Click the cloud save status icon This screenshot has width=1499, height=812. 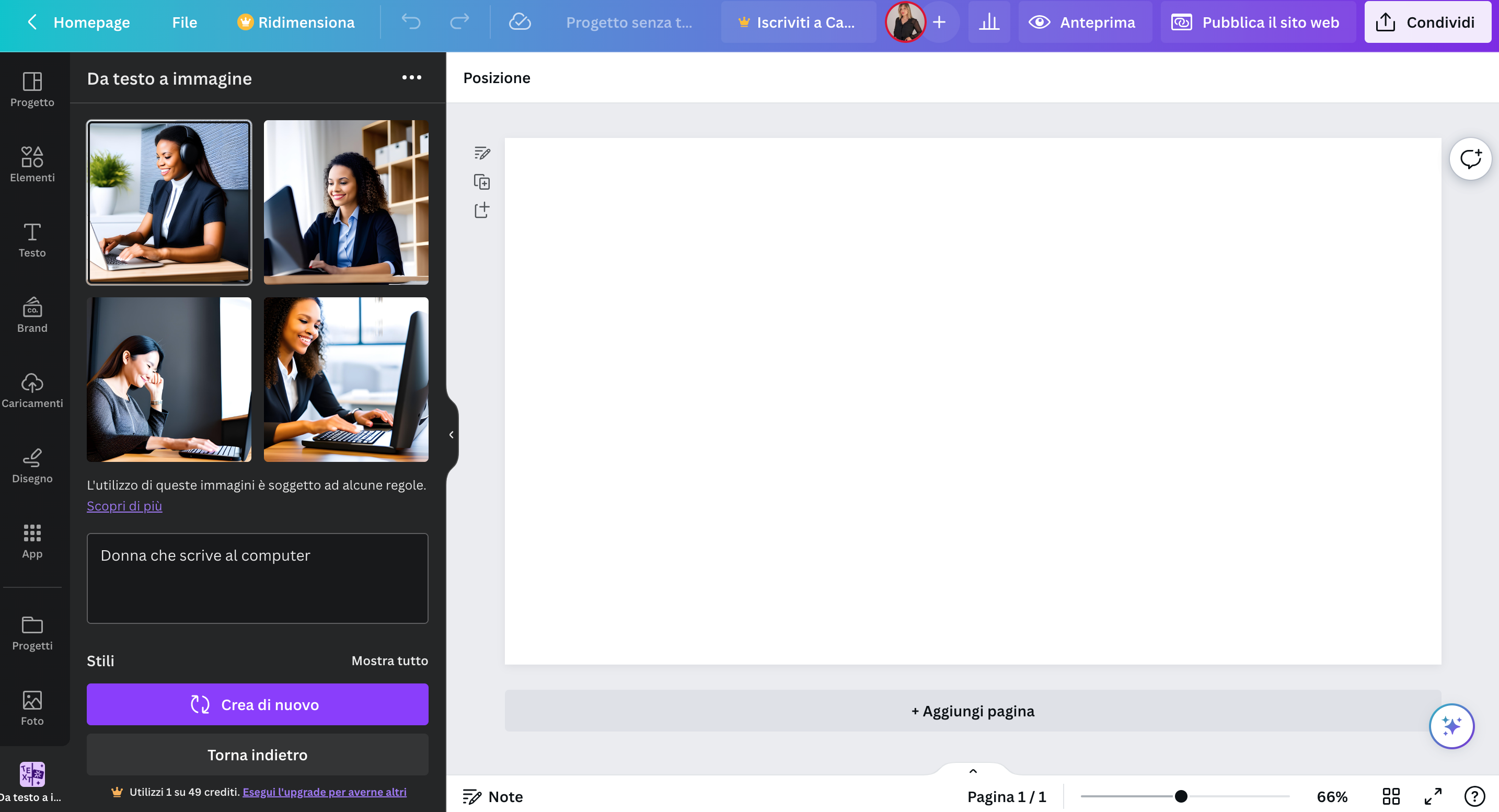click(520, 22)
